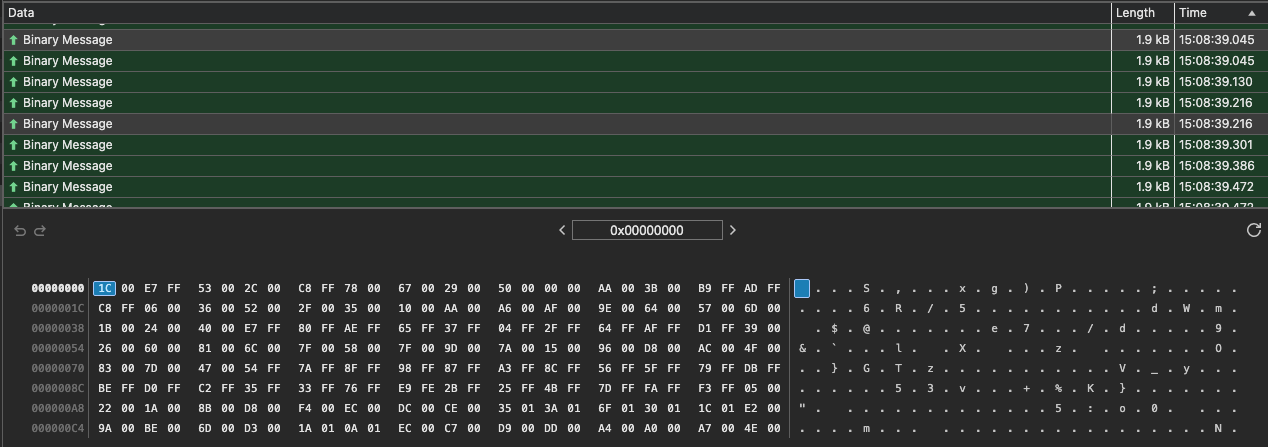Click the 1.9 kB length of 15:08:39.130 row

coord(1152,82)
